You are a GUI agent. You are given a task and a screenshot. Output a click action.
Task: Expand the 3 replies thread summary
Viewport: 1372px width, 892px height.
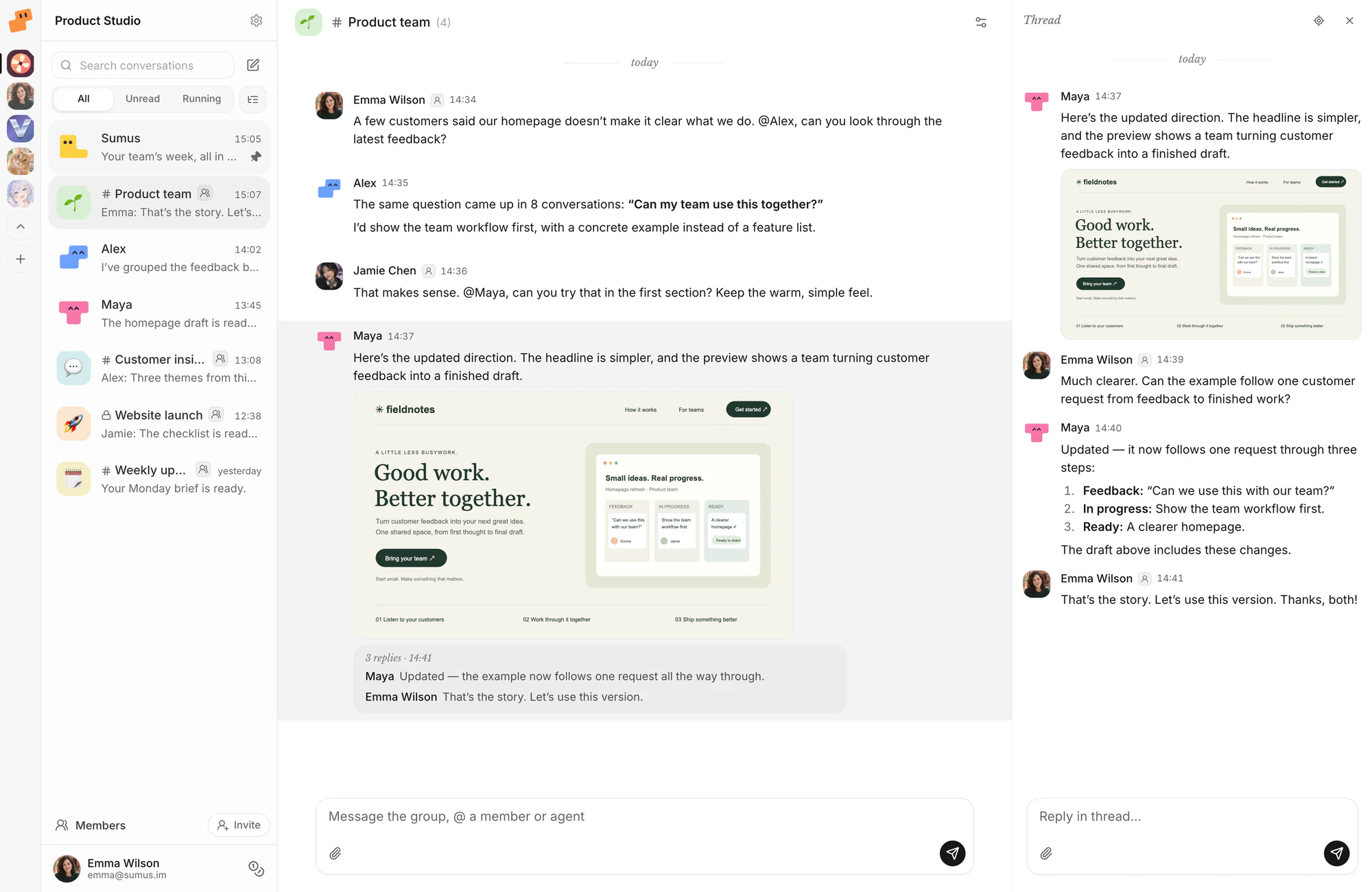click(600, 678)
